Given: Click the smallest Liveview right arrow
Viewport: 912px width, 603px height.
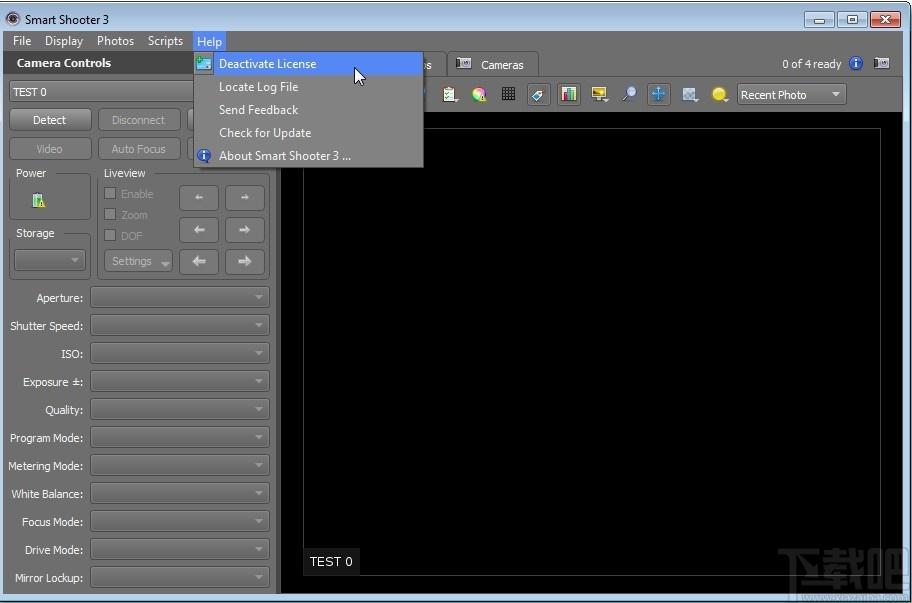Looking at the screenshot, I should point(245,198).
